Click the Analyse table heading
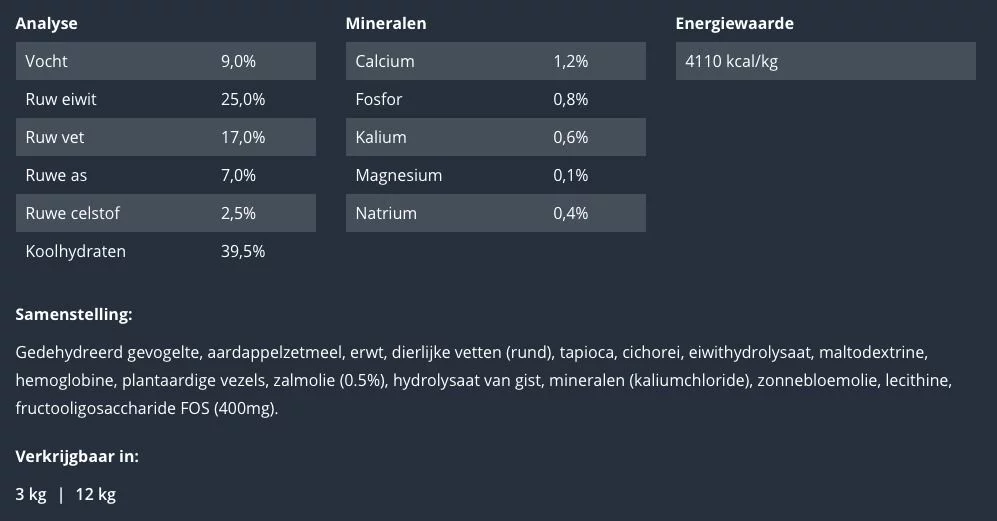The width and height of the screenshot is (997, 521). tap(46, 23)
